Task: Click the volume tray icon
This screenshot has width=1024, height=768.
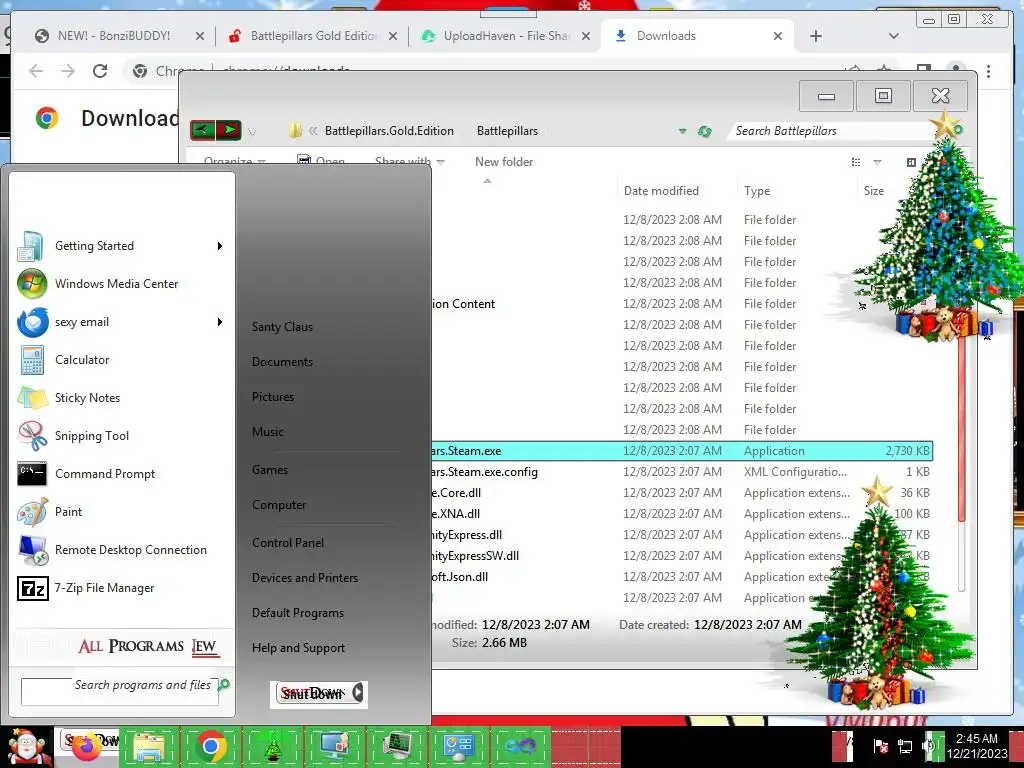Action: (x=929, y=746)
